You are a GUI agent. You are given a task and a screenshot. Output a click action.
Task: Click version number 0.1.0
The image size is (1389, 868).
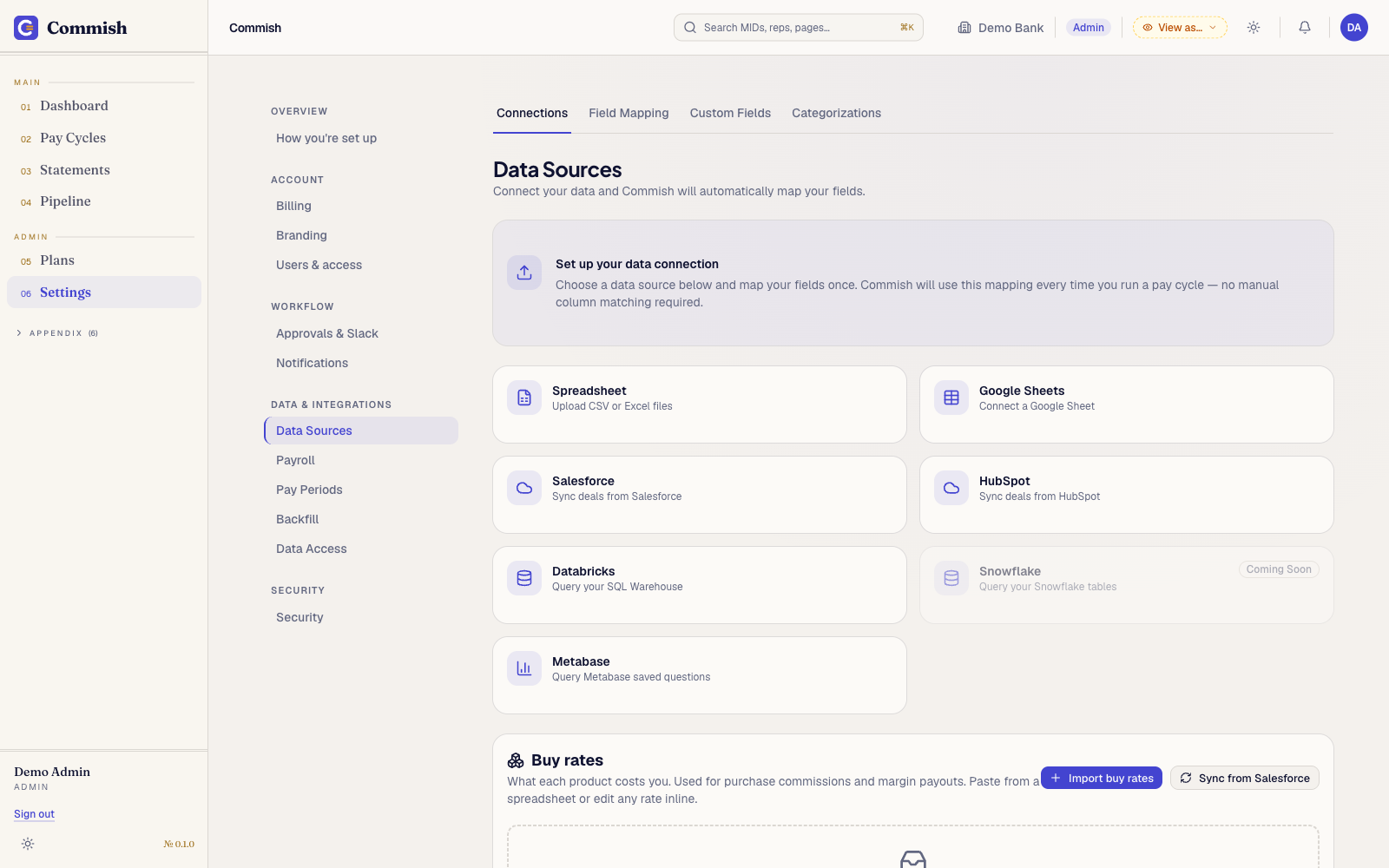coord(179,844)
